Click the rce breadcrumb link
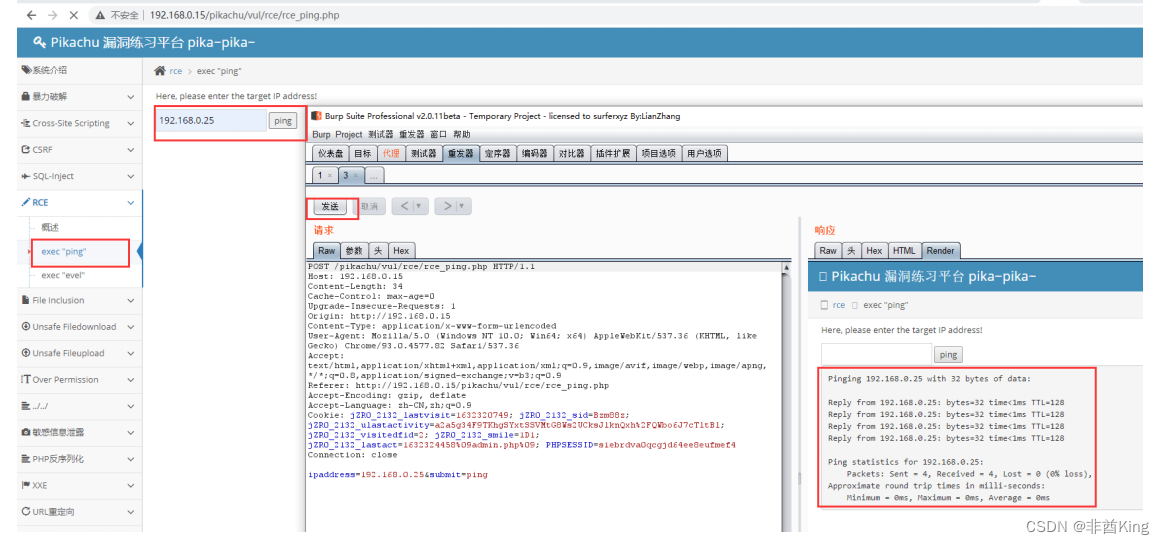Viewport: 1164px width, 545px height. click(175, 71)
